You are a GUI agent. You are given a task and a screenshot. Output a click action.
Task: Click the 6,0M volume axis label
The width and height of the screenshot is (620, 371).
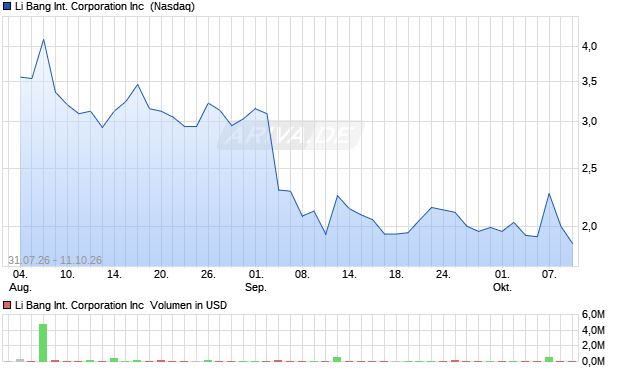tap(594, 315)
